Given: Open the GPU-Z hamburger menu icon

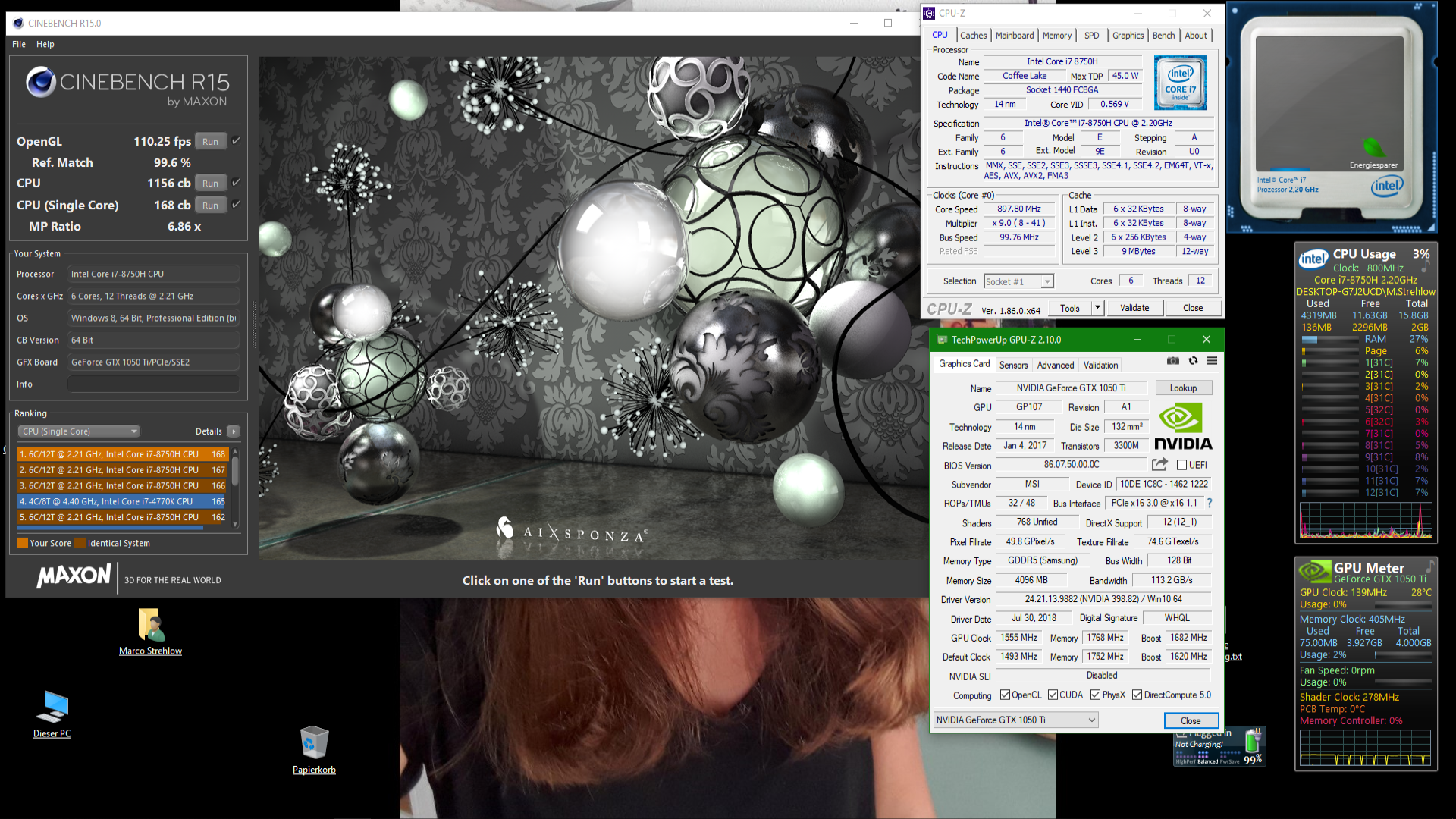Looking at the screenshot, I should [x=1212, y=361].
